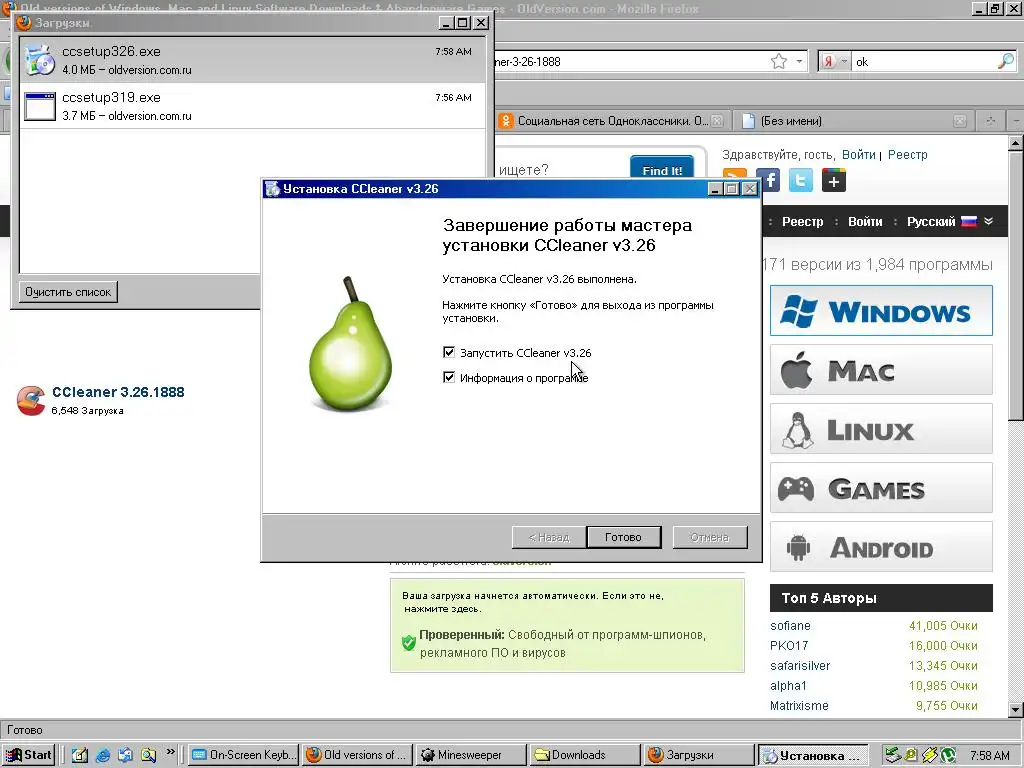Click author PKO17 in Top 5
This screenshot has width=1024, height=768.
tap(789, 645)
